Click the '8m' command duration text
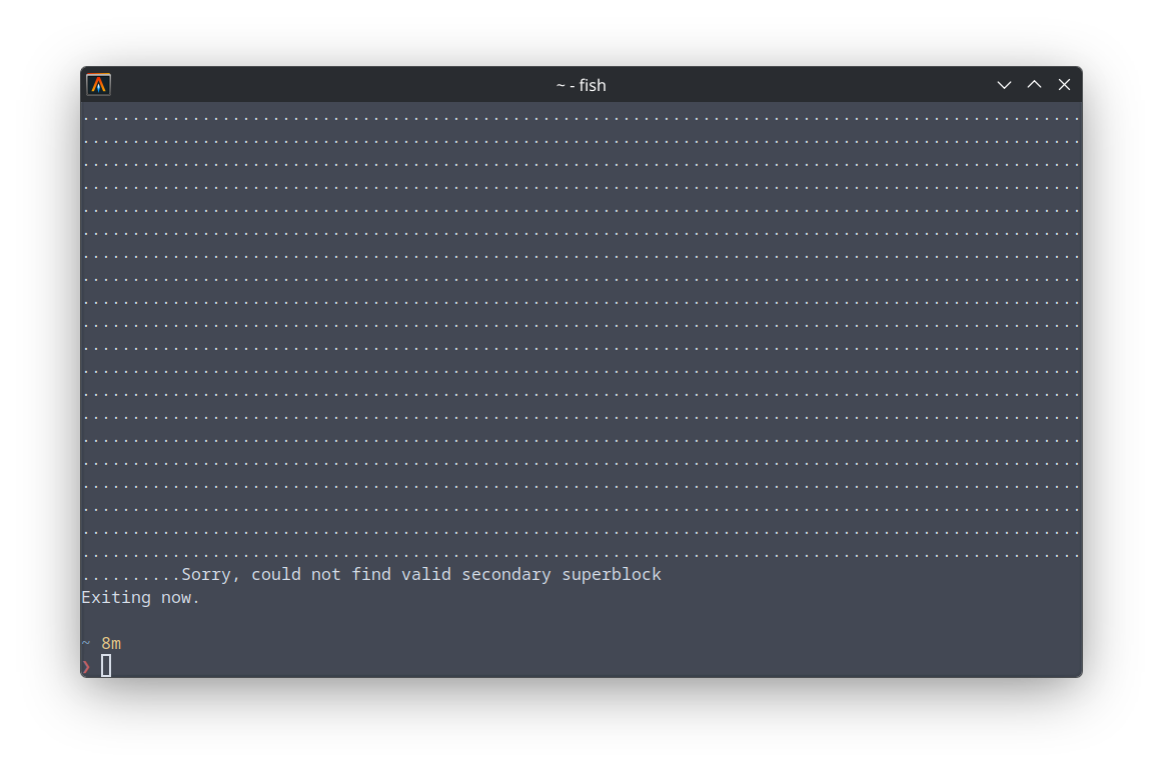 coord(111,643)
